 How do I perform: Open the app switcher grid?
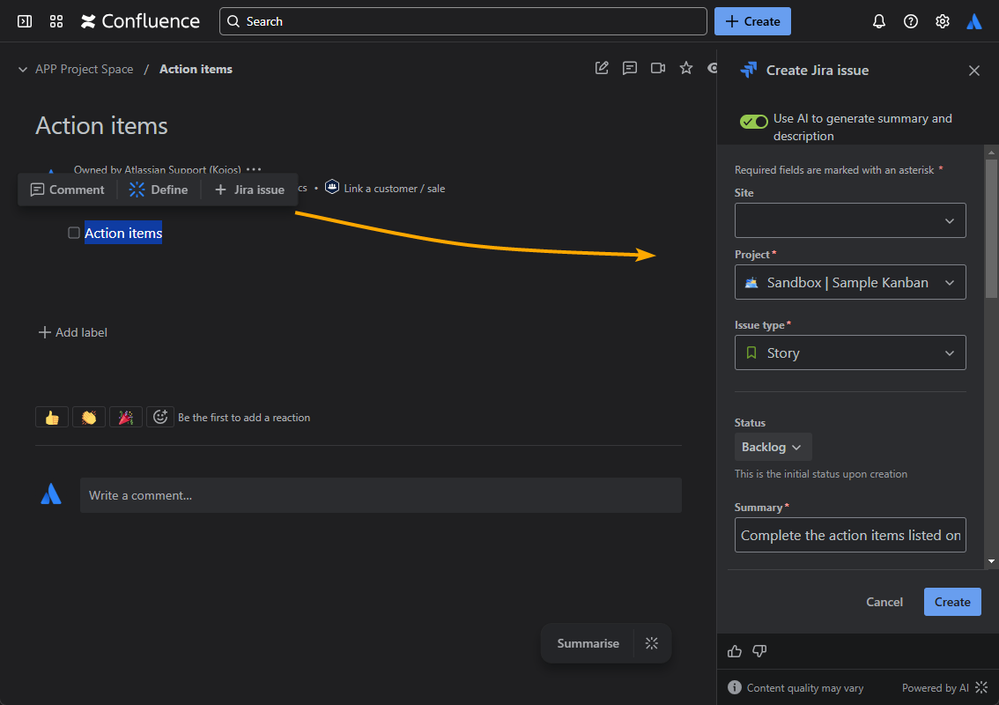(56, 22)
